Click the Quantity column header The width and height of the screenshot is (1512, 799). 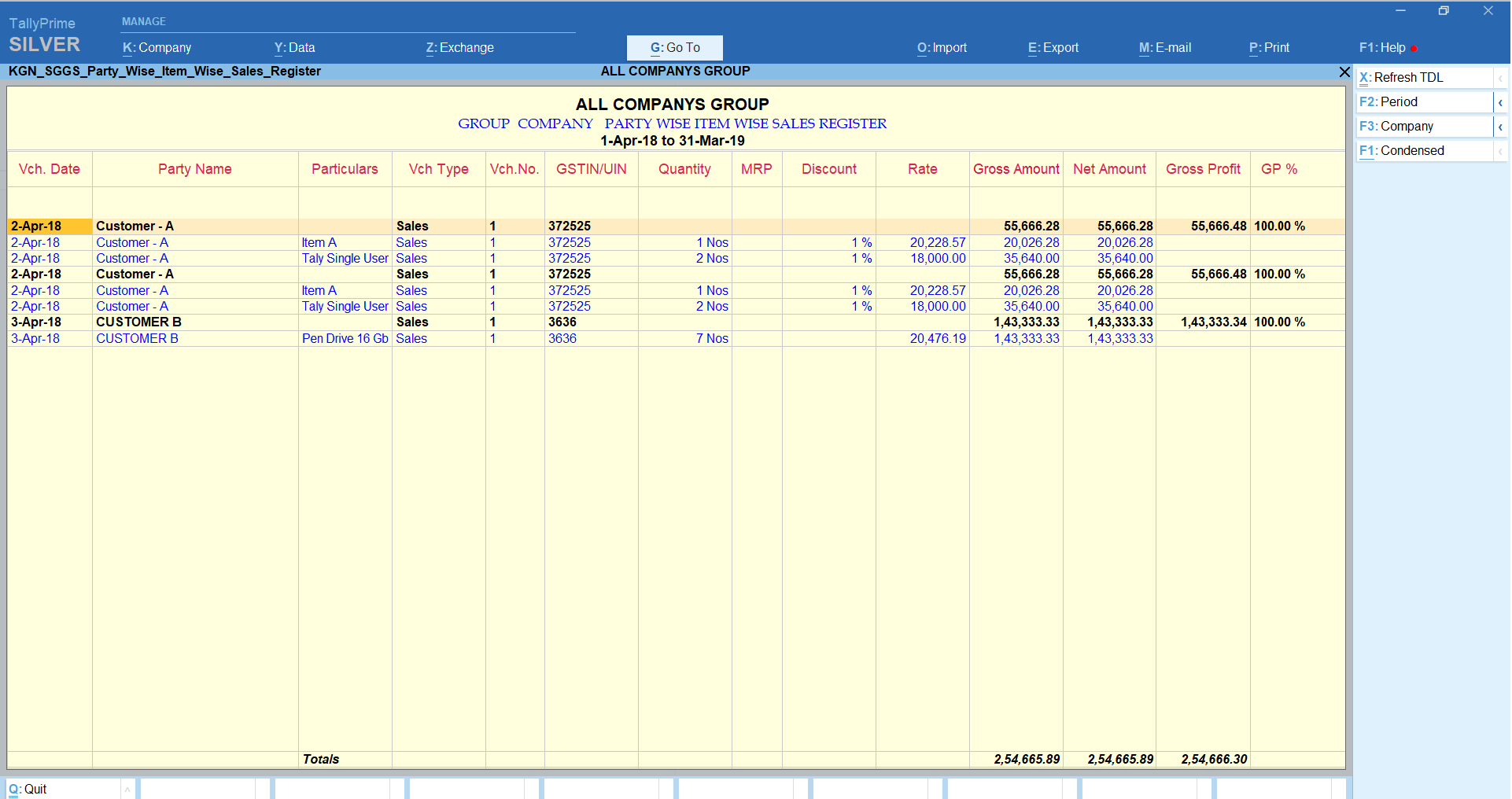click(x=684, y=169)
